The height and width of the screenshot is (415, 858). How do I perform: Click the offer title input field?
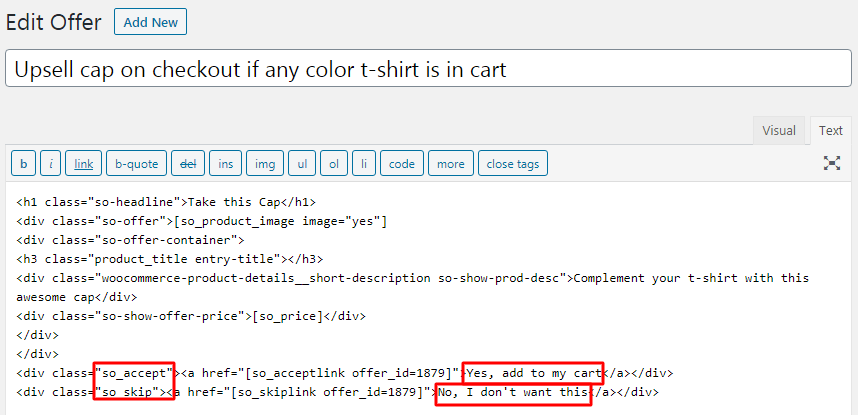pyautogui.click(x=428, y=68)
